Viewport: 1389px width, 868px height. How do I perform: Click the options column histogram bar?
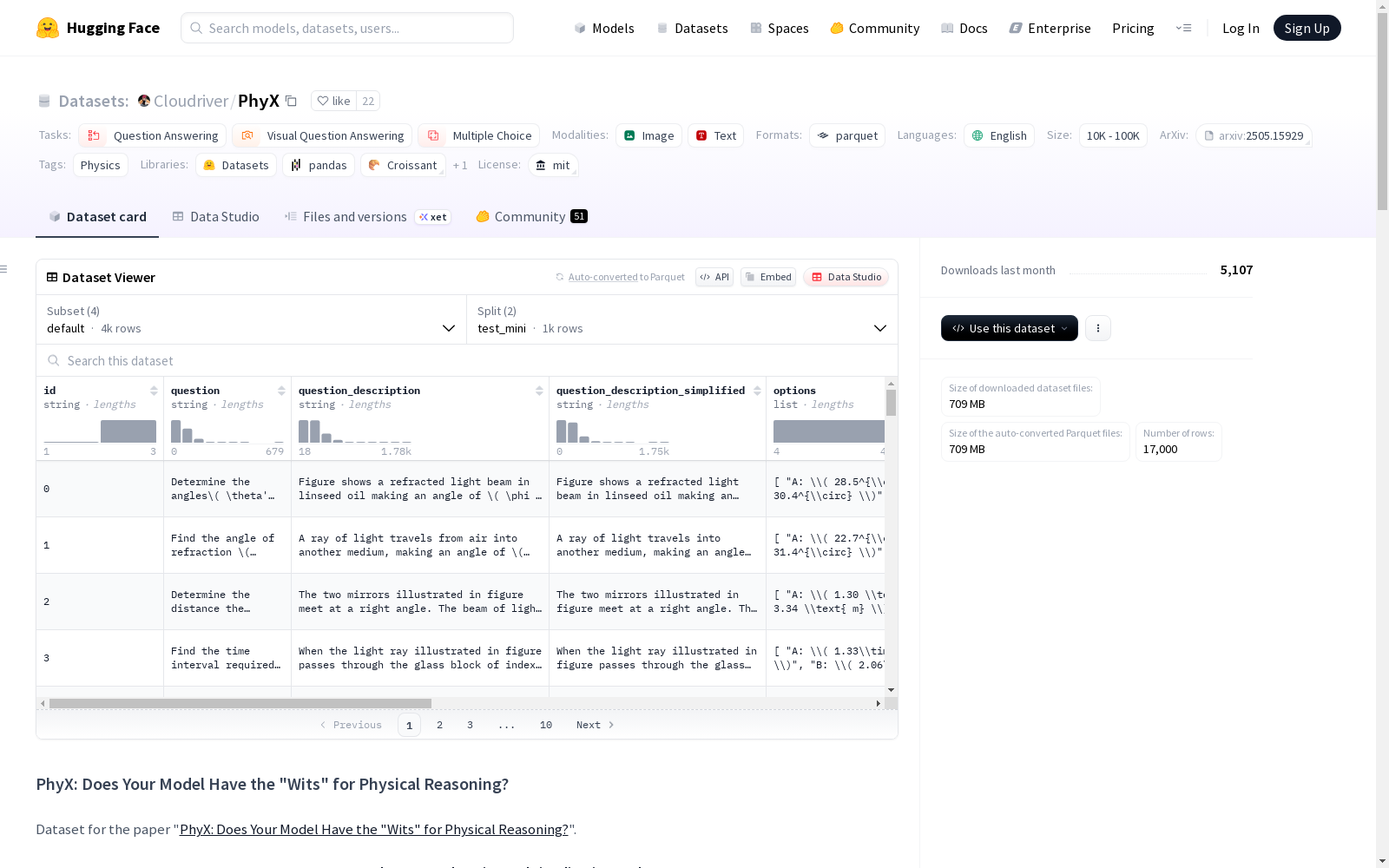pos(829,431)
